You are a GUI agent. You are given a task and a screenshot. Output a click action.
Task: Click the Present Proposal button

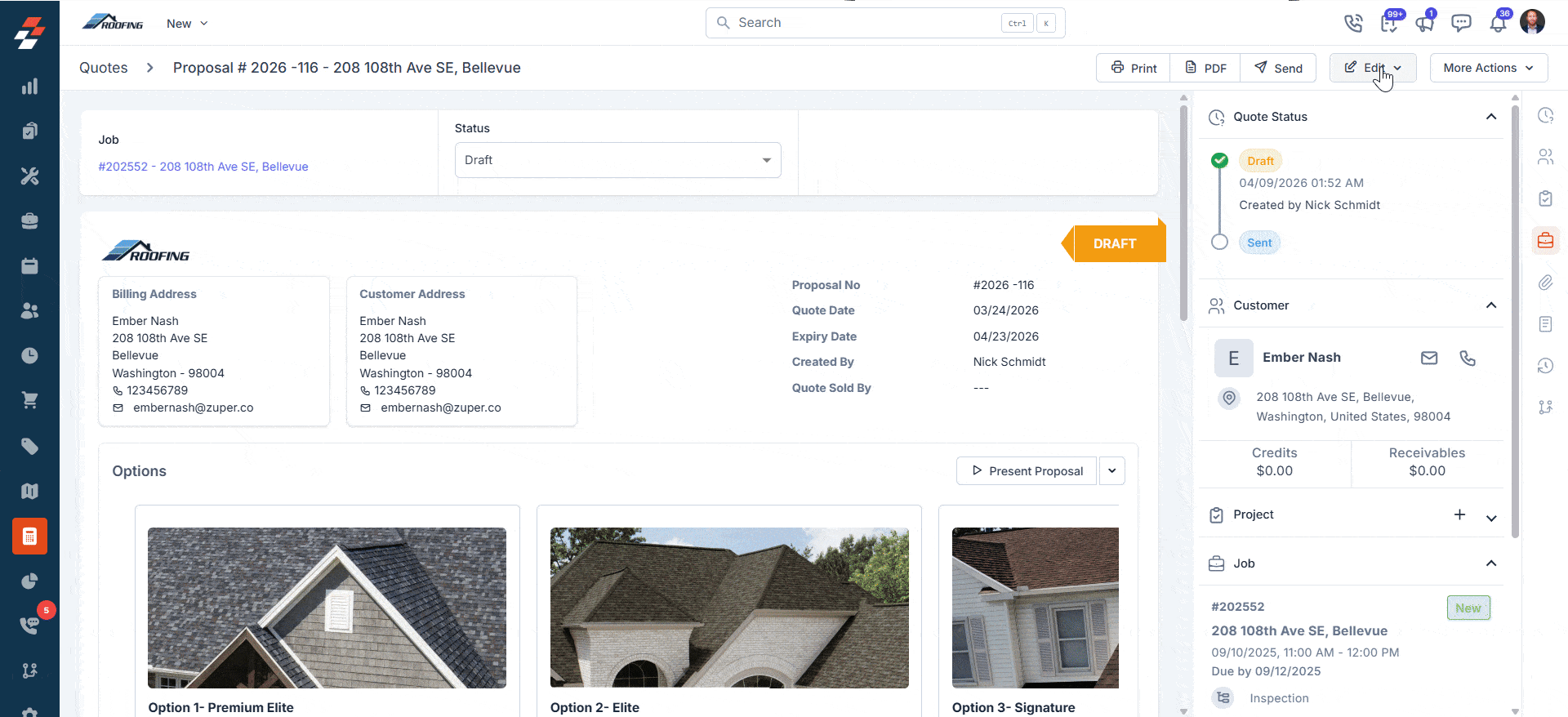[1027, 470]
